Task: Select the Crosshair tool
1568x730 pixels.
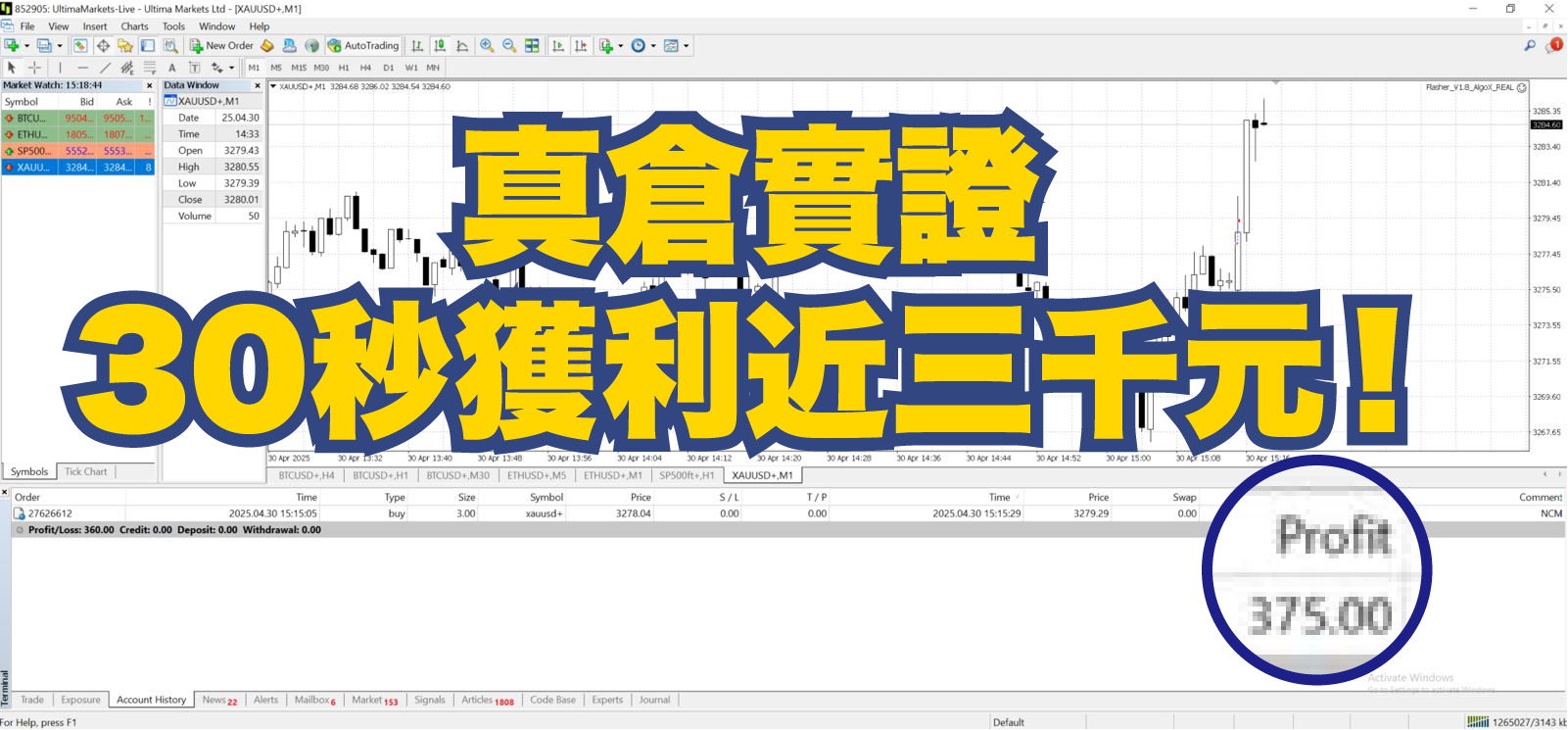Action: tap(34, 68)
